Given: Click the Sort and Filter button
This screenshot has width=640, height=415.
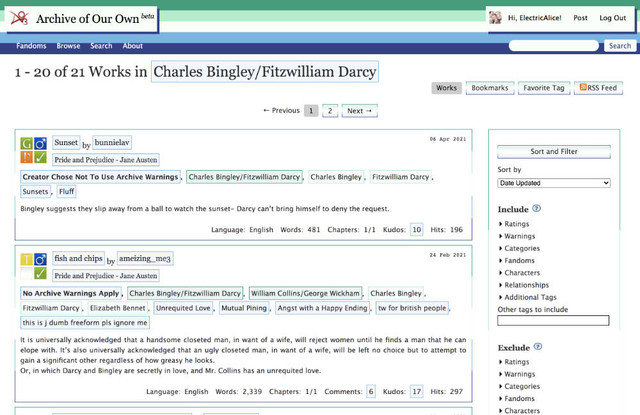Looking at the screenshot, I should click(554, 151).
